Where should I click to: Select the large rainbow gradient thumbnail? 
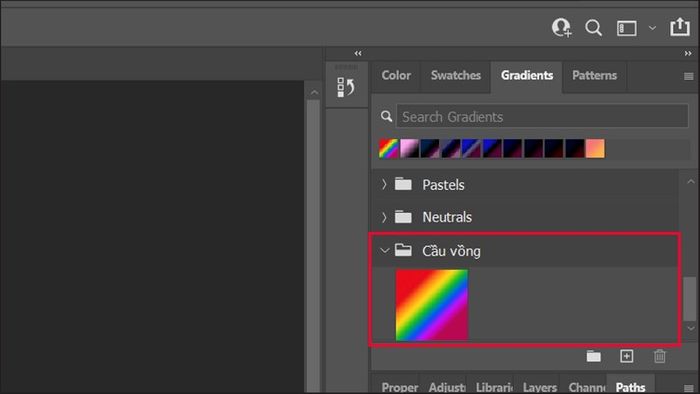tap(432, 305)
